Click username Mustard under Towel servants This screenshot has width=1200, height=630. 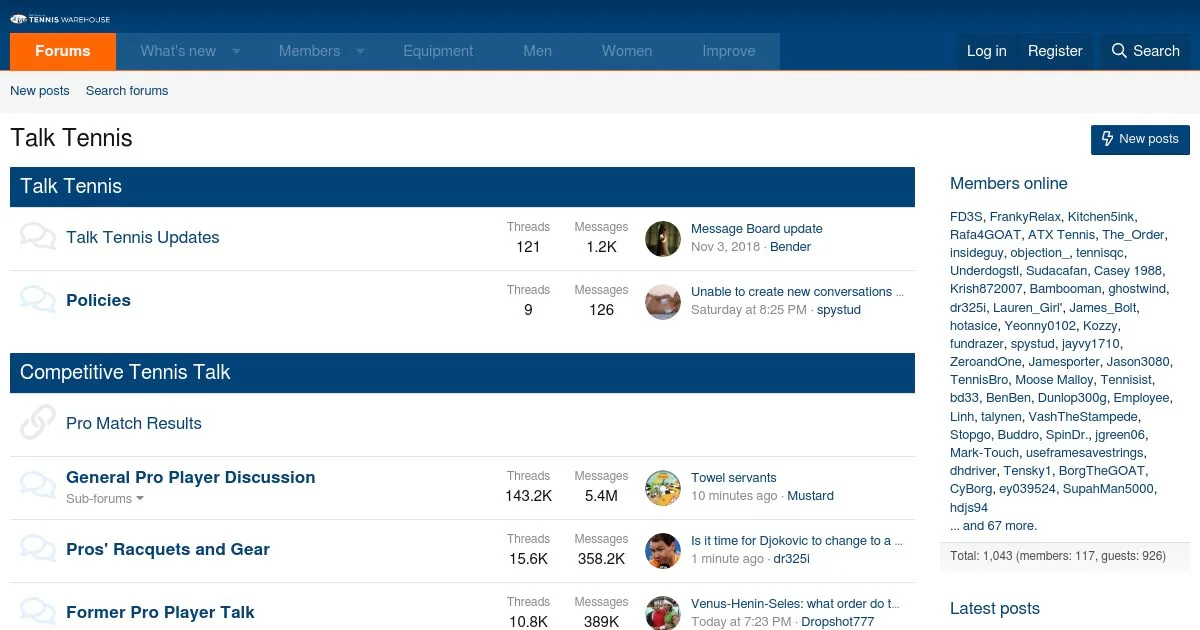coord(810,496)
